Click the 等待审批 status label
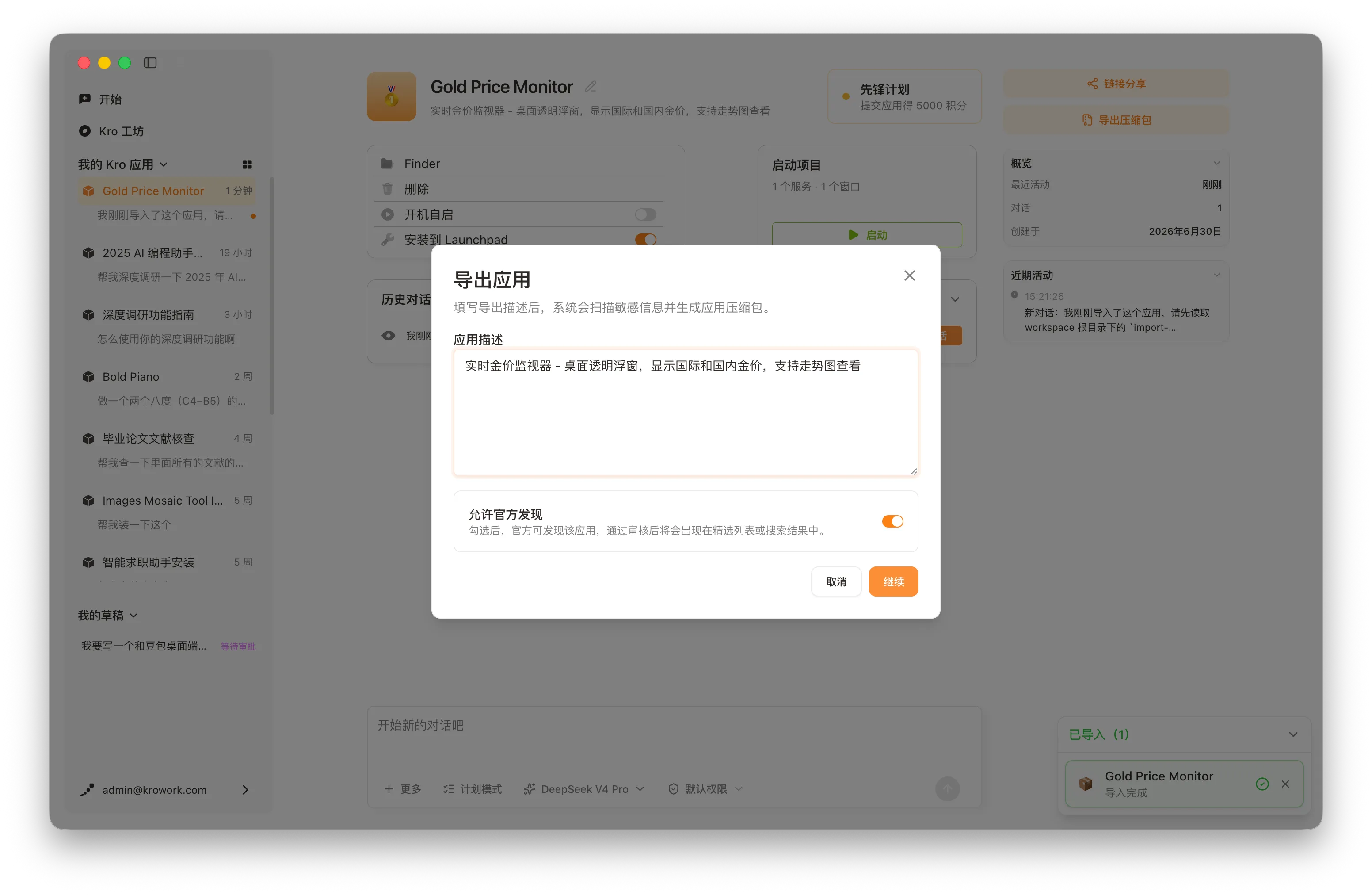The image size is (1372, 895). click(x=238, y=646)
